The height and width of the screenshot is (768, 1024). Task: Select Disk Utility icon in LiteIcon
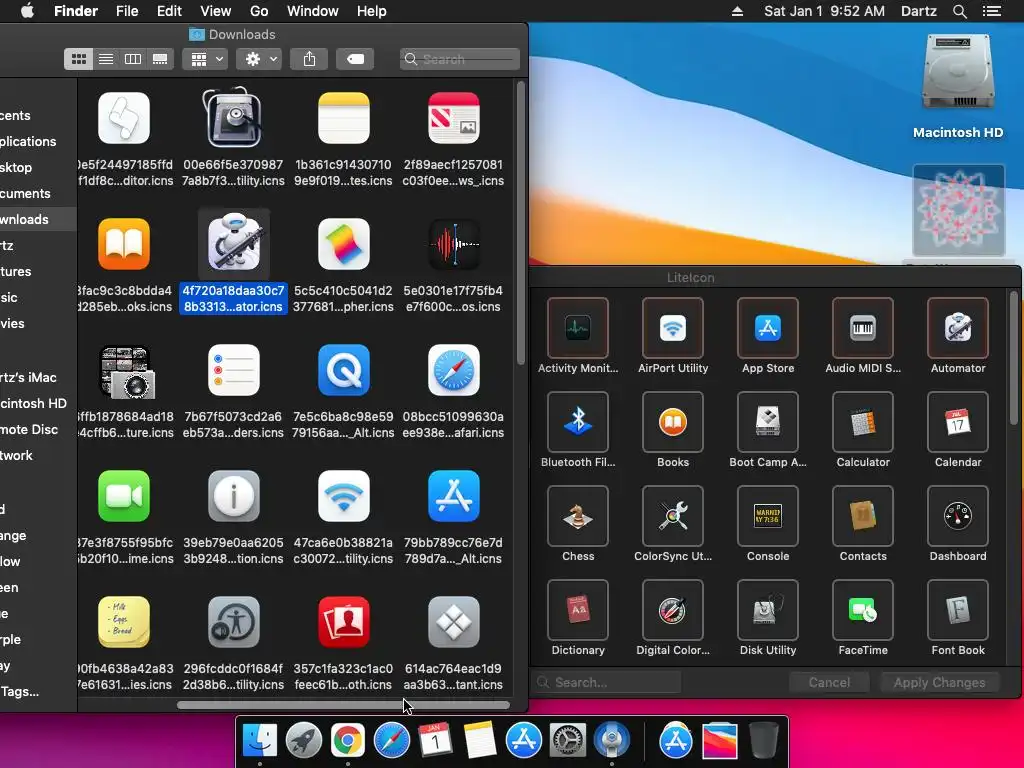tap(768, 610)
